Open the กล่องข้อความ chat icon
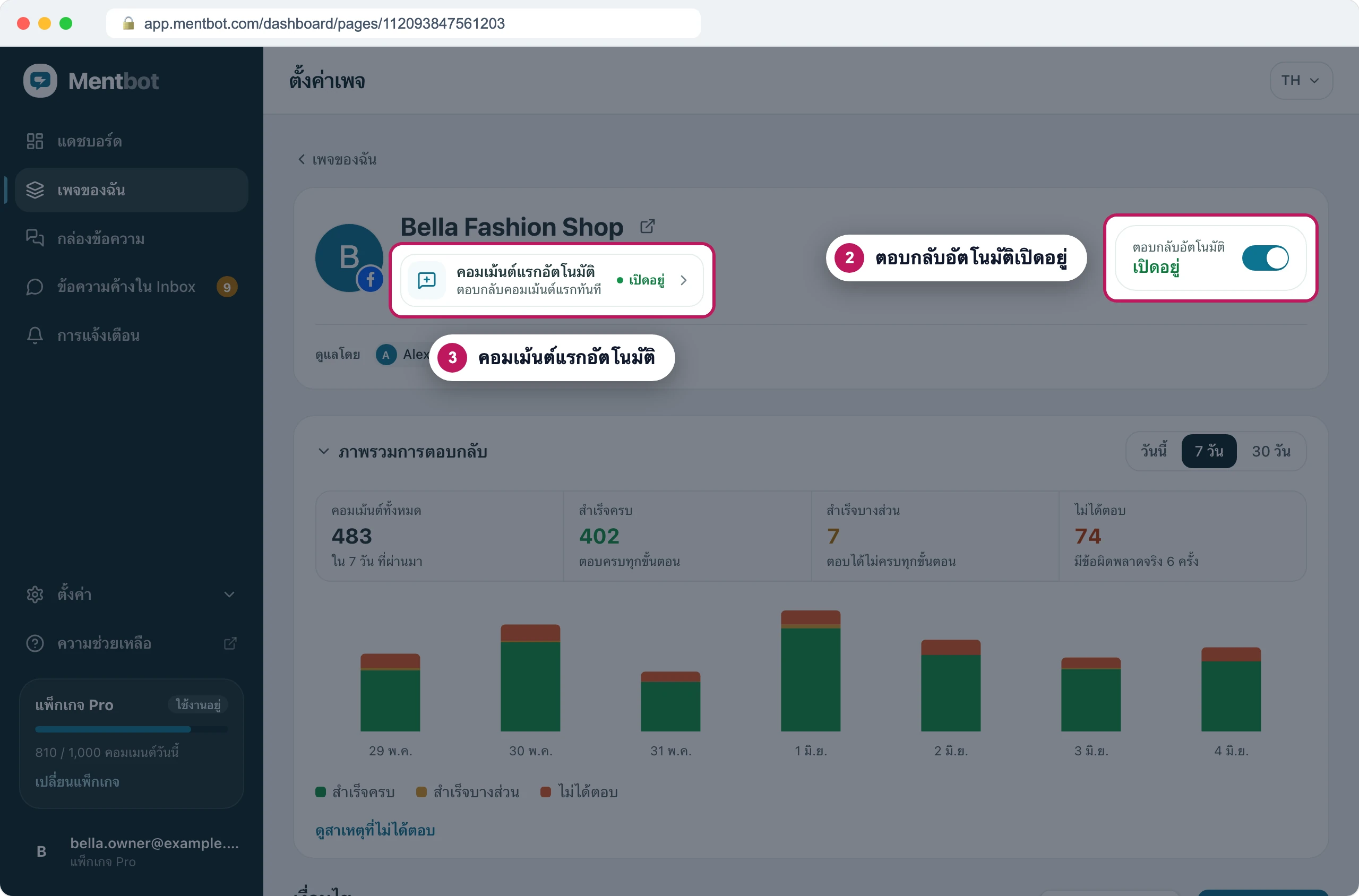 coord(35,238)
